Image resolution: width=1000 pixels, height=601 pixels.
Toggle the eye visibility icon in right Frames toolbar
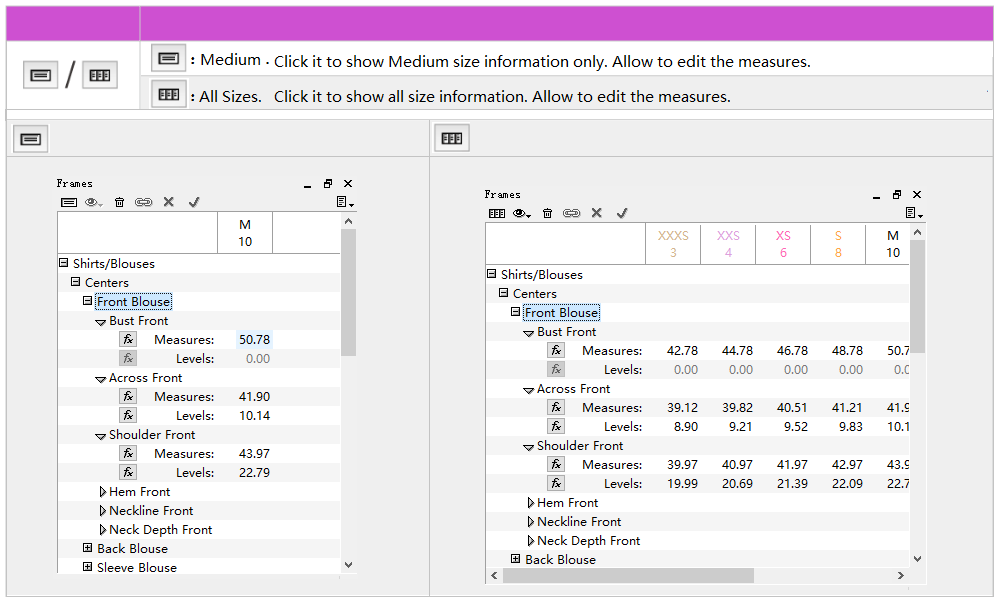click(521, 213)
